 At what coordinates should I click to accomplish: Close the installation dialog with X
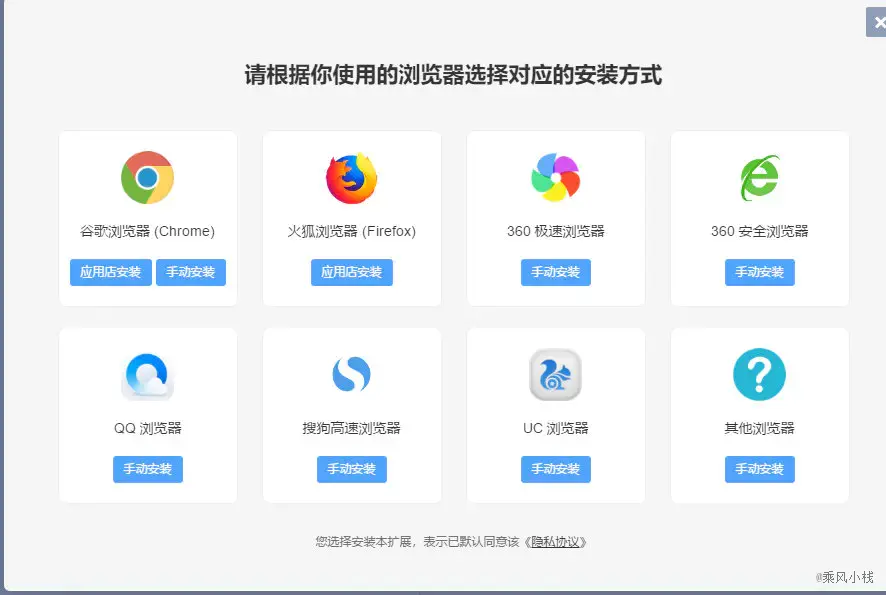point(878,23)
